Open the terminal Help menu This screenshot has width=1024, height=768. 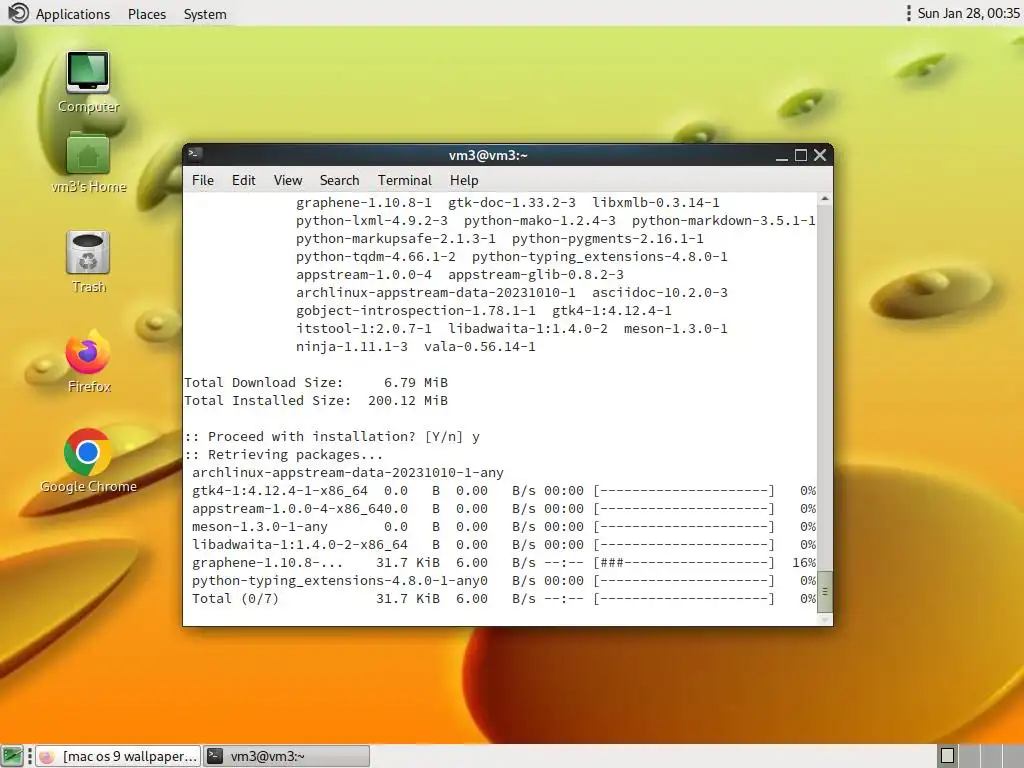[x=464, y=180]
